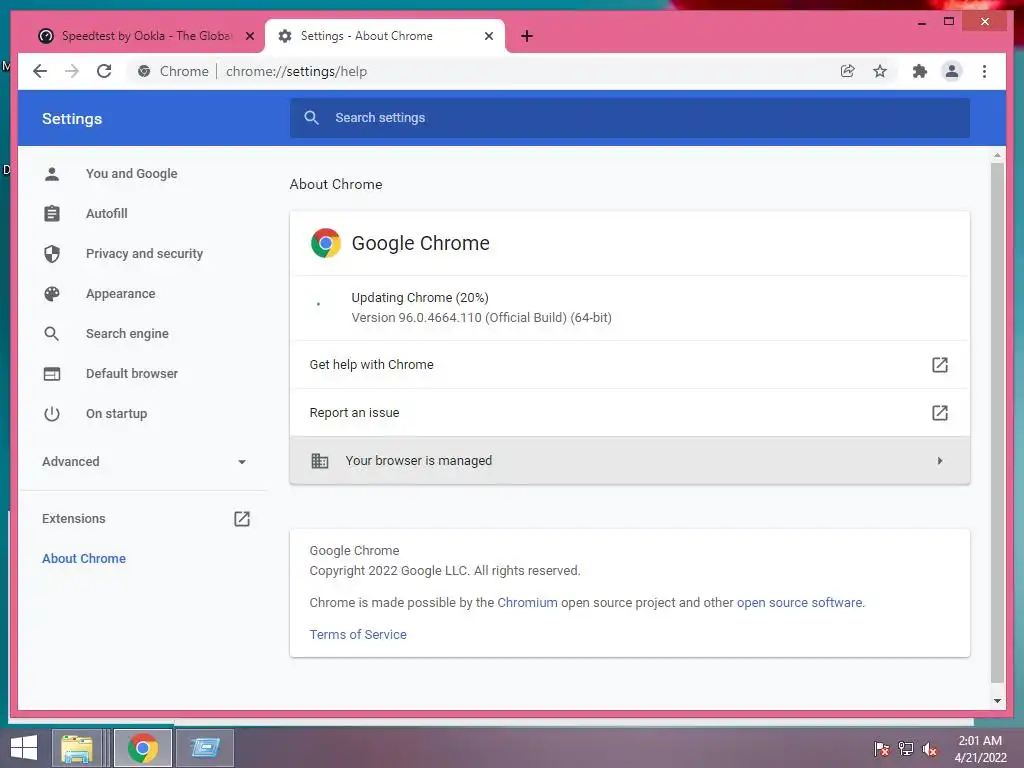Click the Version 96.0.4664.110 text
The height and width of the screenshot is (768, 1024).
(x=481, y=318)
